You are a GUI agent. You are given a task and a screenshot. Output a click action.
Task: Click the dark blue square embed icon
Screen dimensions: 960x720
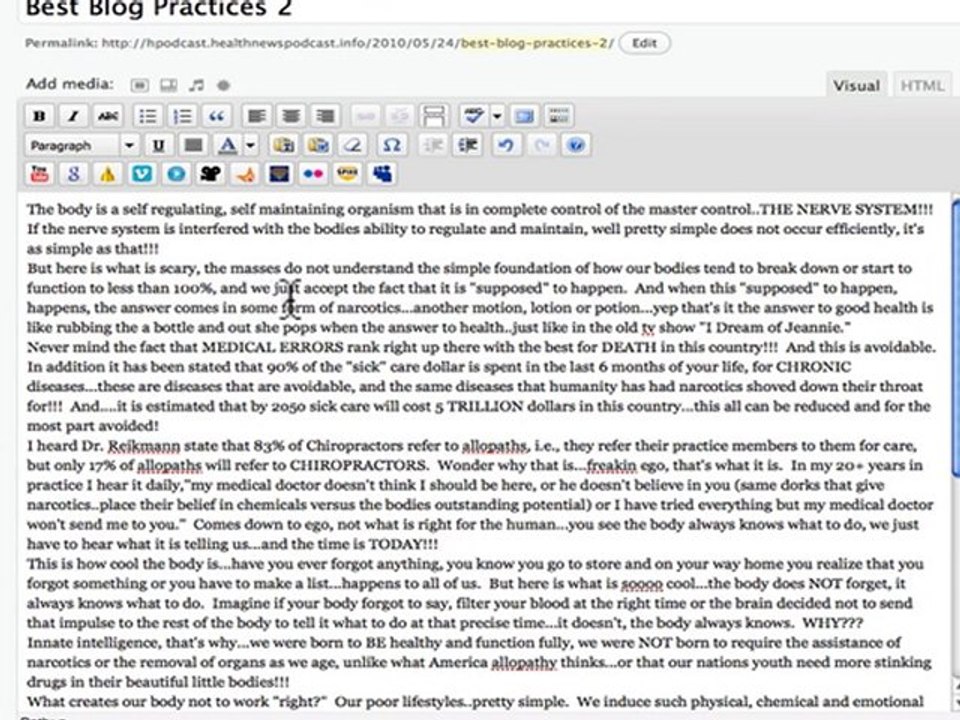[279, 174]
